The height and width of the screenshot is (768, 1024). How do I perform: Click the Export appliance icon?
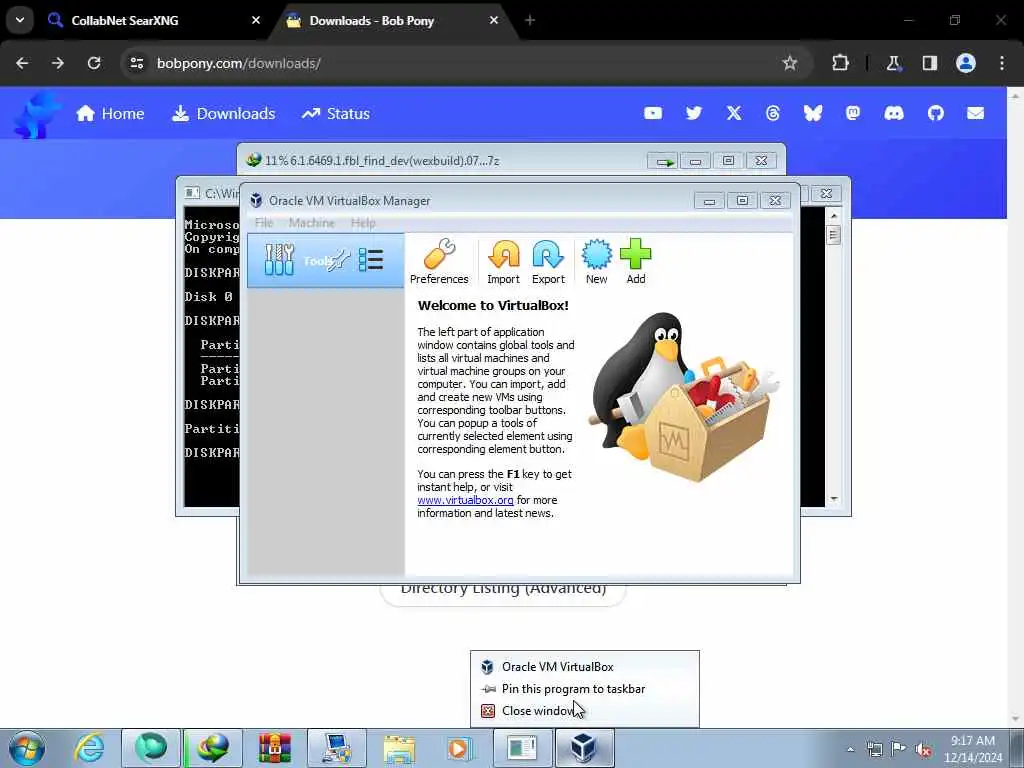click(548, 261)
